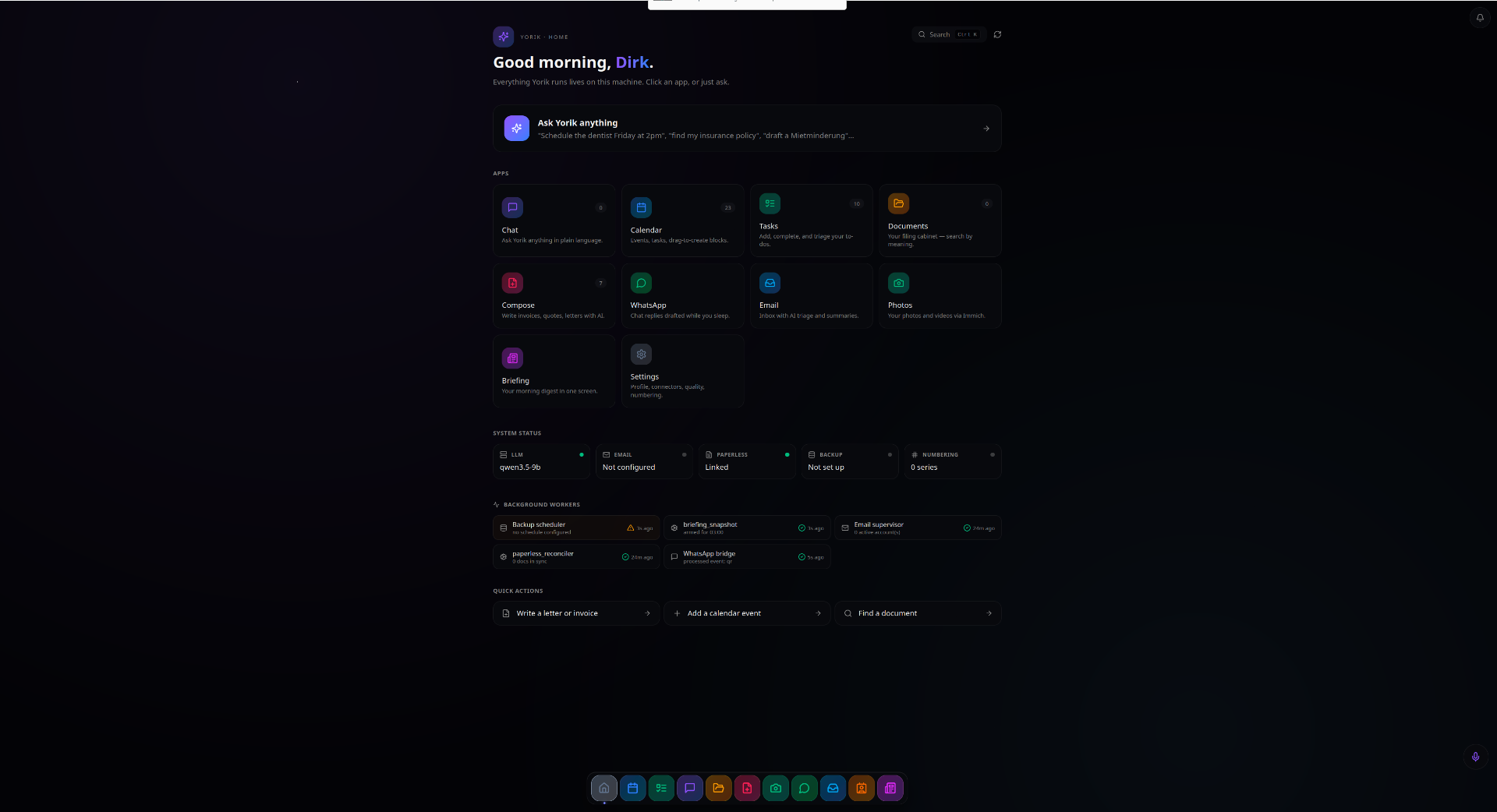Screen dimensions: 1497x812
Task: Open the Search field
Action: (x=949, y=34)
